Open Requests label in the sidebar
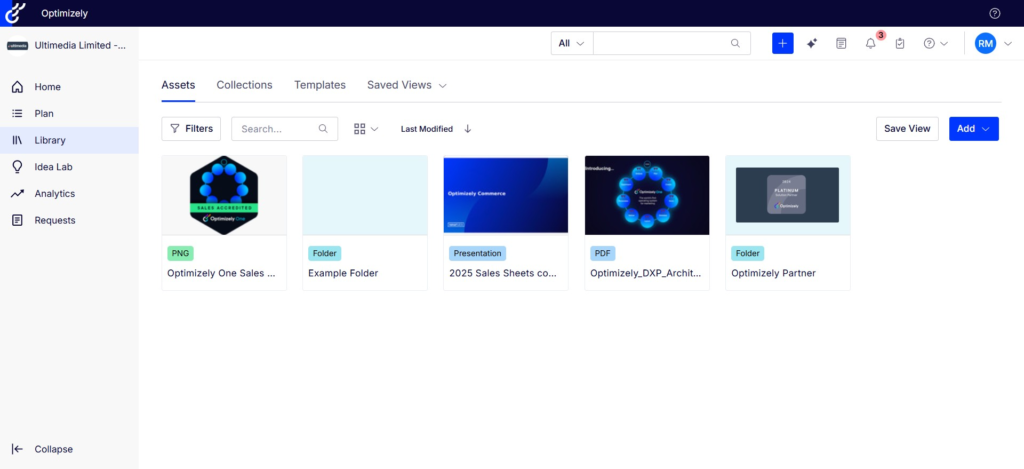Image resolution: width=1024 pixels, height=469 pixels. [x=55, y=221]
